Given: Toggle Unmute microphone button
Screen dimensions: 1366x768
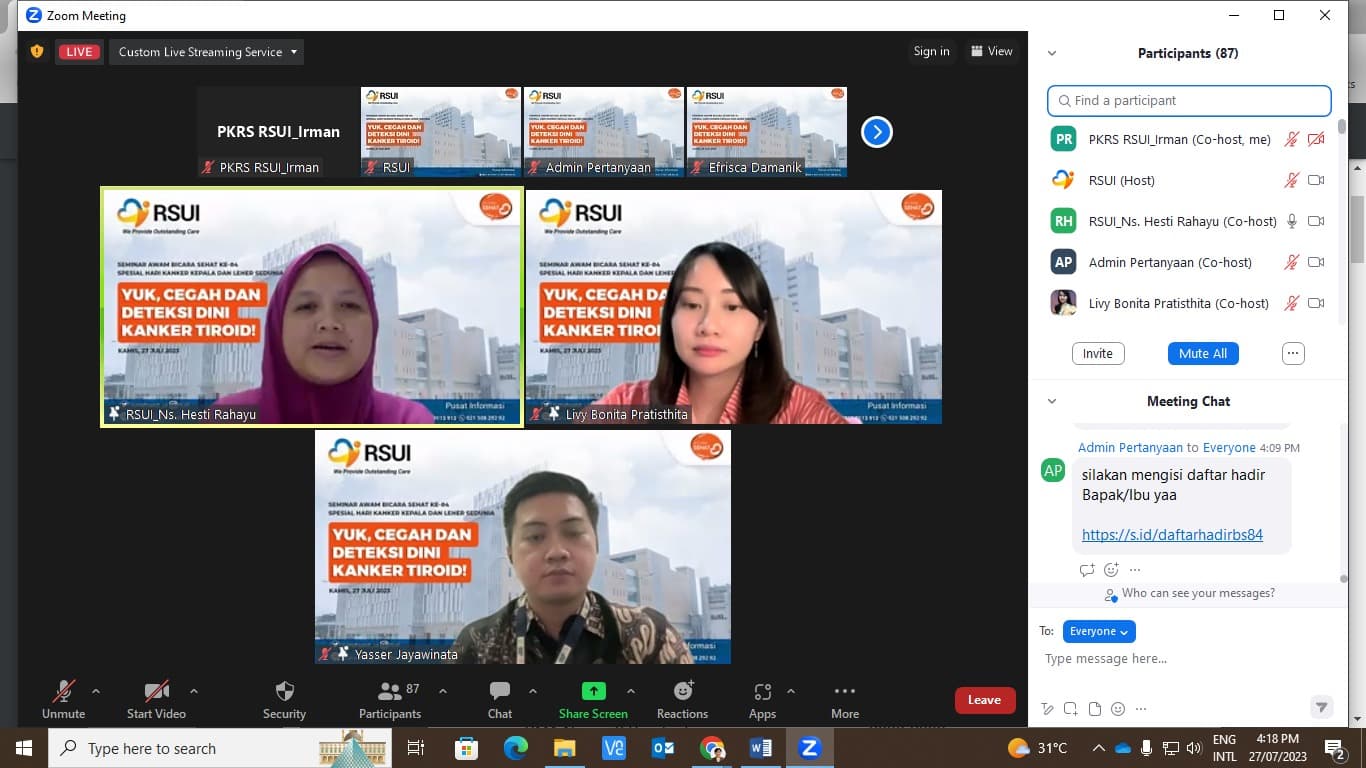Looking at the screenshot, I should (64, 699).
